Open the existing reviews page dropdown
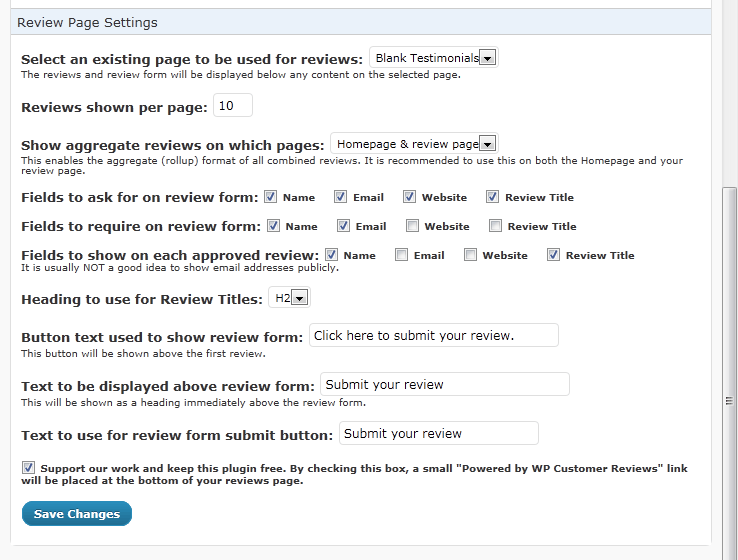Screen dimensions: 738x560 tap(433, 58)
